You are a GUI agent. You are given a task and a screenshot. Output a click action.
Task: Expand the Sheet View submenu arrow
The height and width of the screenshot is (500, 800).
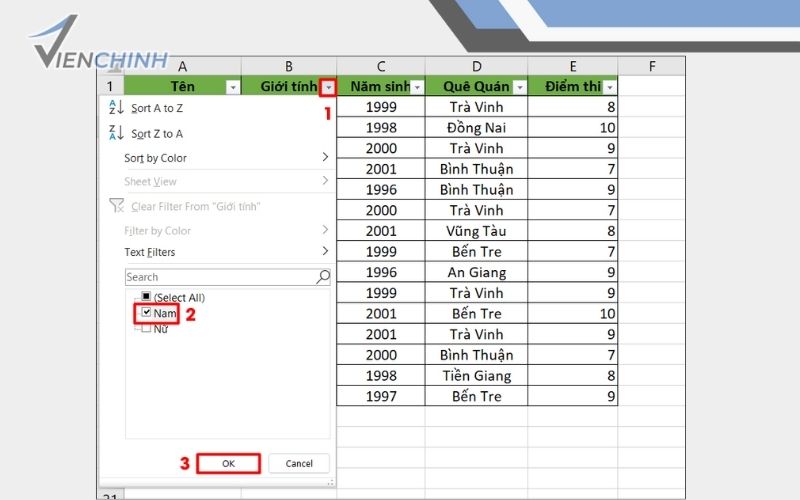click(325, 180)
